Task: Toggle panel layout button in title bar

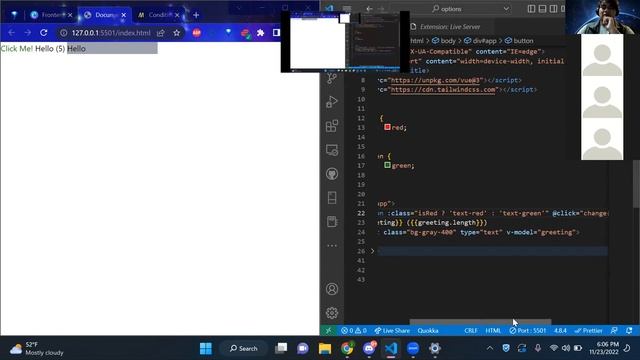Action: coord(542,9)
